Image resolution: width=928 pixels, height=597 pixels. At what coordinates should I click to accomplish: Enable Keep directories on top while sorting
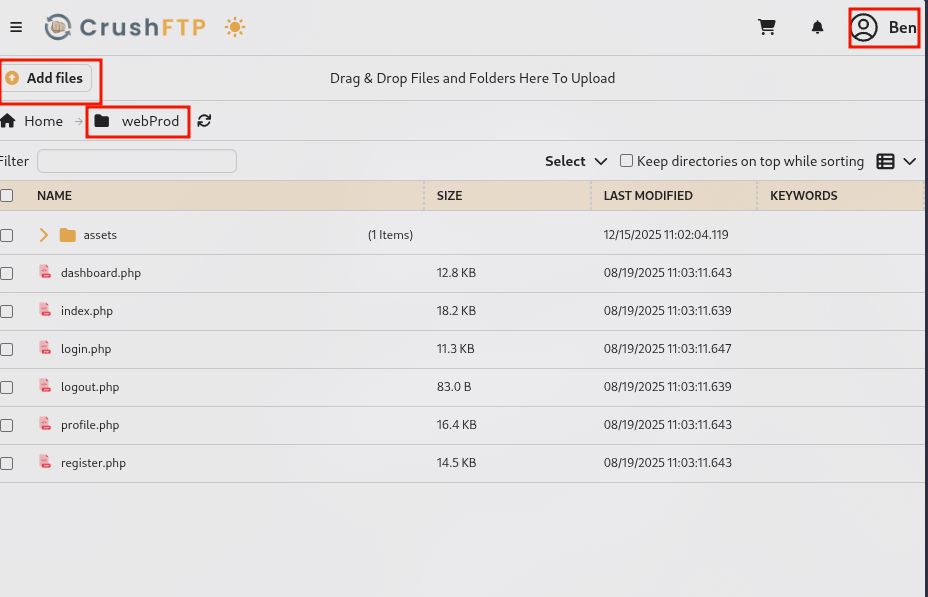tap(627, 161)
